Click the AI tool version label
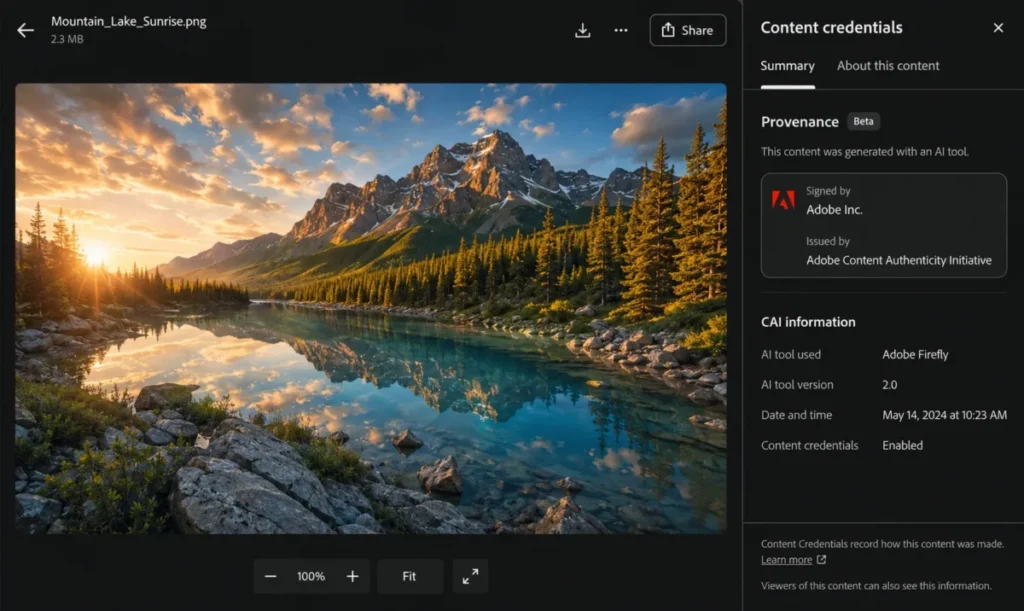The height and width of the screenshot is (611, 1024). click(x=797, y=384)
